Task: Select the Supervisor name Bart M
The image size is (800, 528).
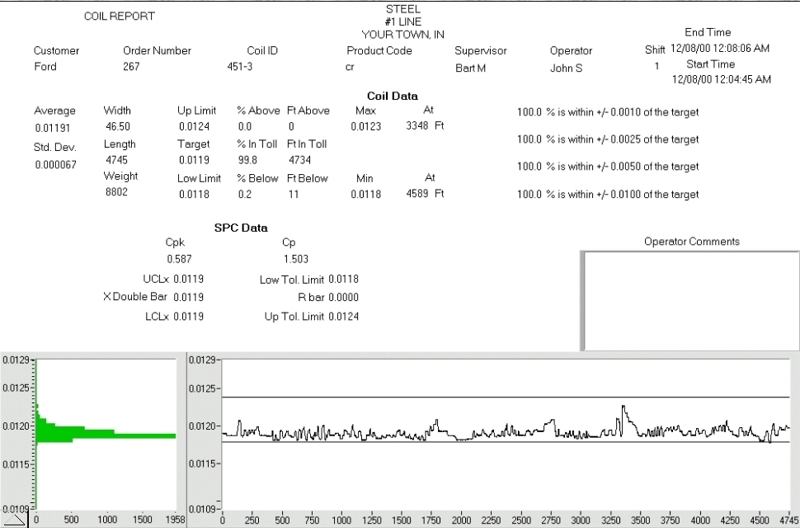Action: (x=474, y=67)
